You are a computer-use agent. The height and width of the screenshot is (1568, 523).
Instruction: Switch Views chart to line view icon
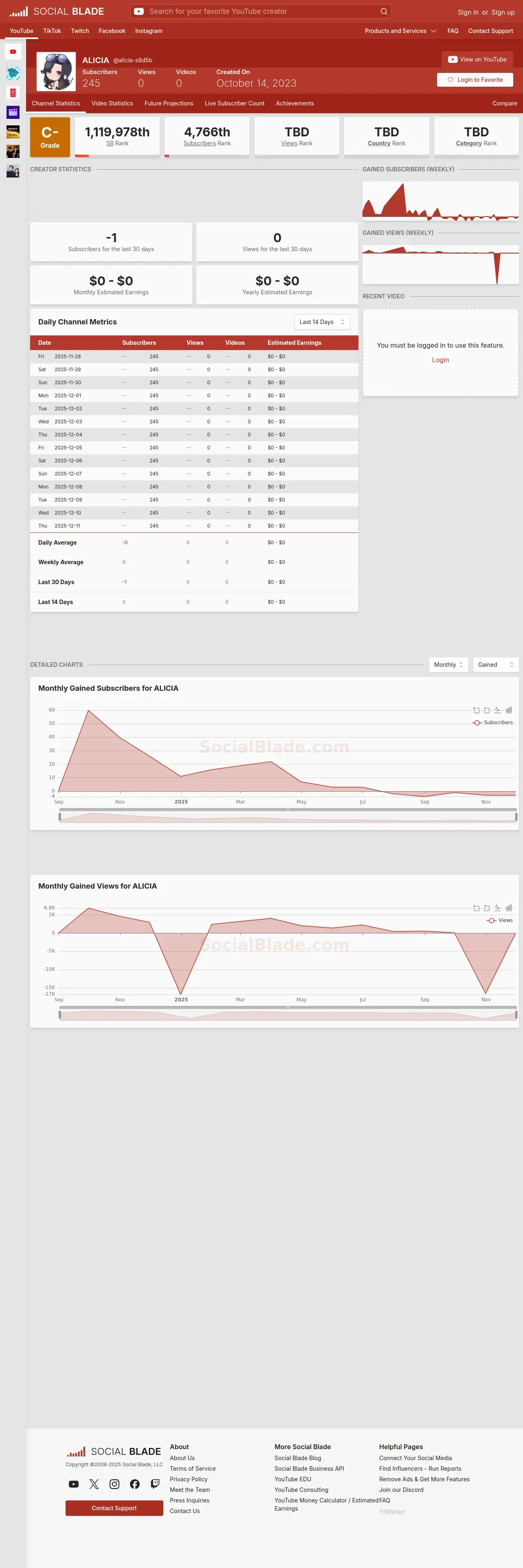click(x=497, y=908)
